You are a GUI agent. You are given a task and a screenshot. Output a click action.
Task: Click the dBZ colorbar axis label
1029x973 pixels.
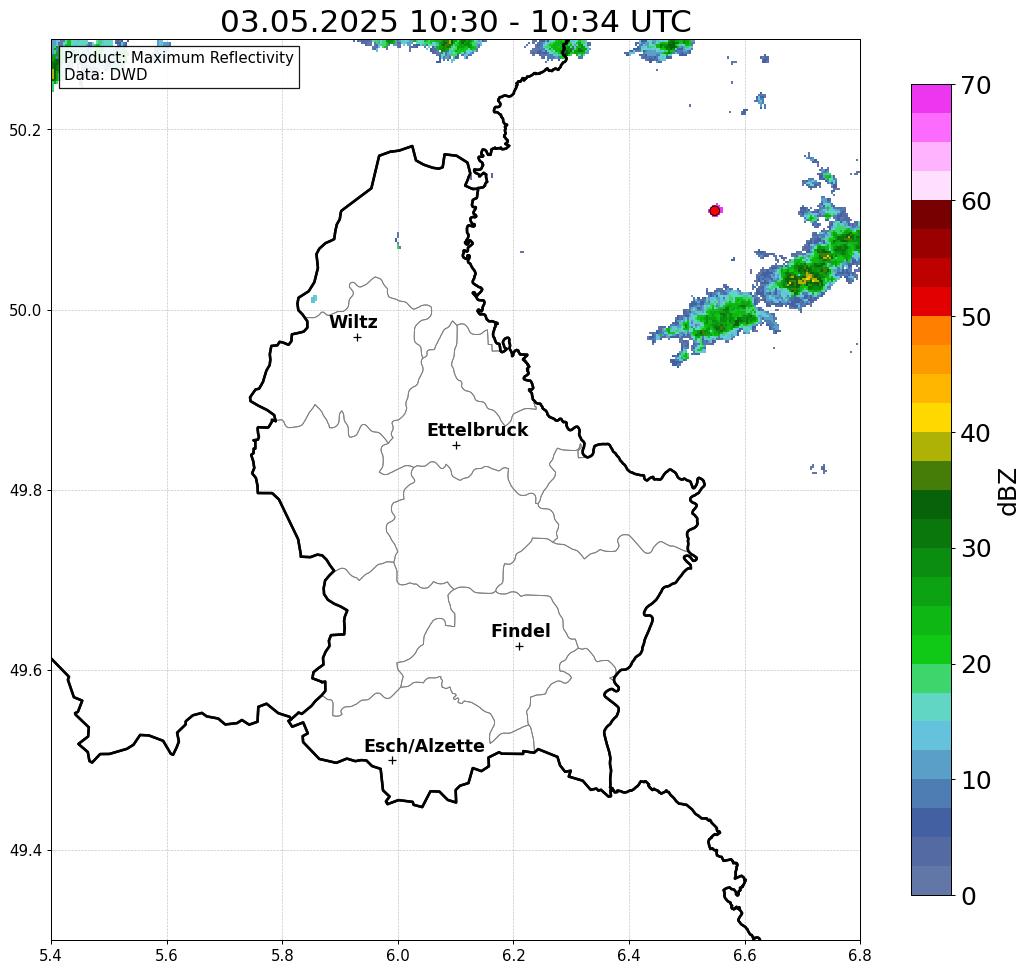click(1007, 491)
